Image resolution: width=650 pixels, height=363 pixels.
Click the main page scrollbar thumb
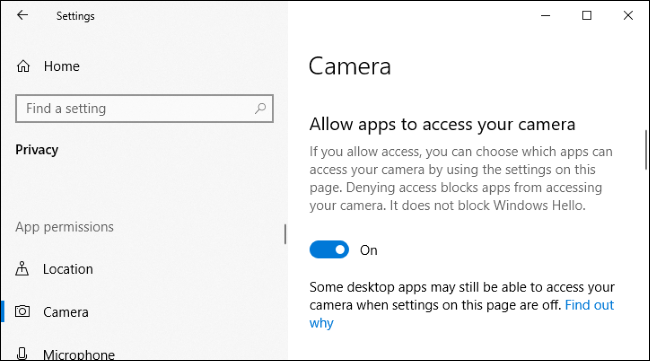(x=646, y=150)
